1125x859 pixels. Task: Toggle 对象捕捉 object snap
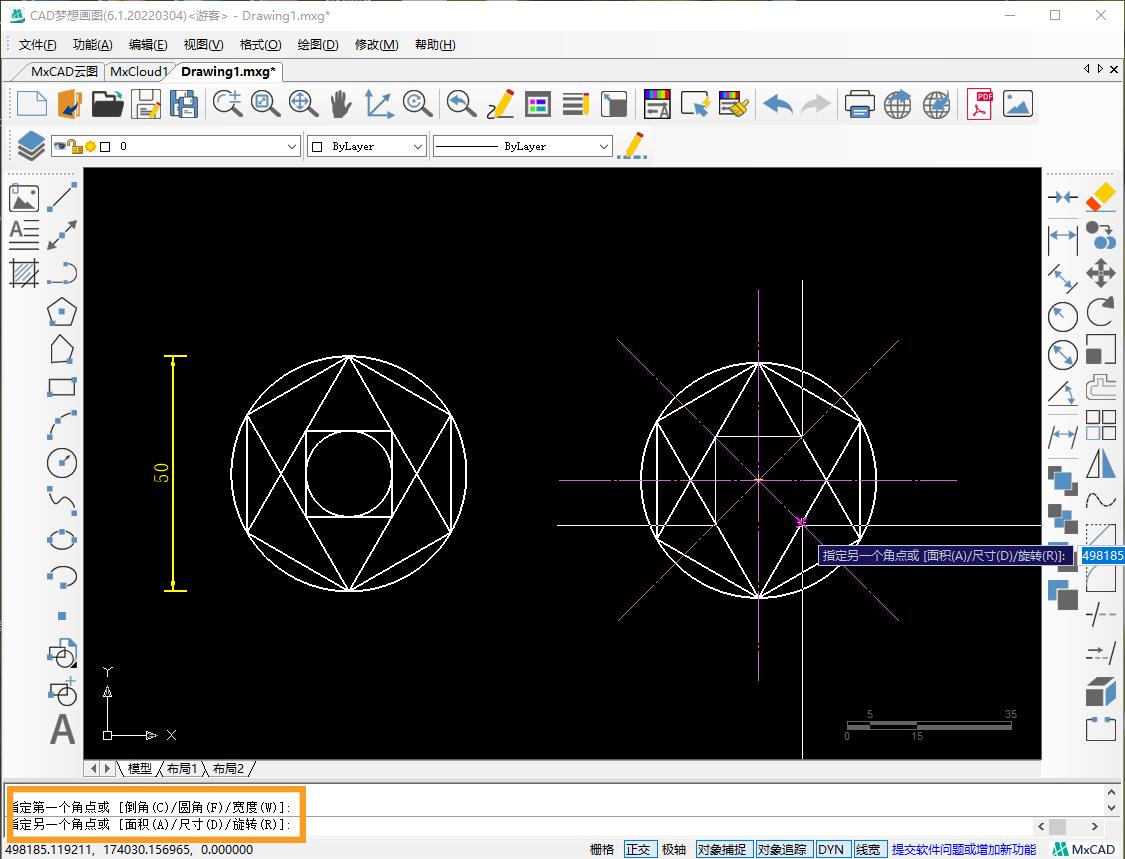coord(721,849)
